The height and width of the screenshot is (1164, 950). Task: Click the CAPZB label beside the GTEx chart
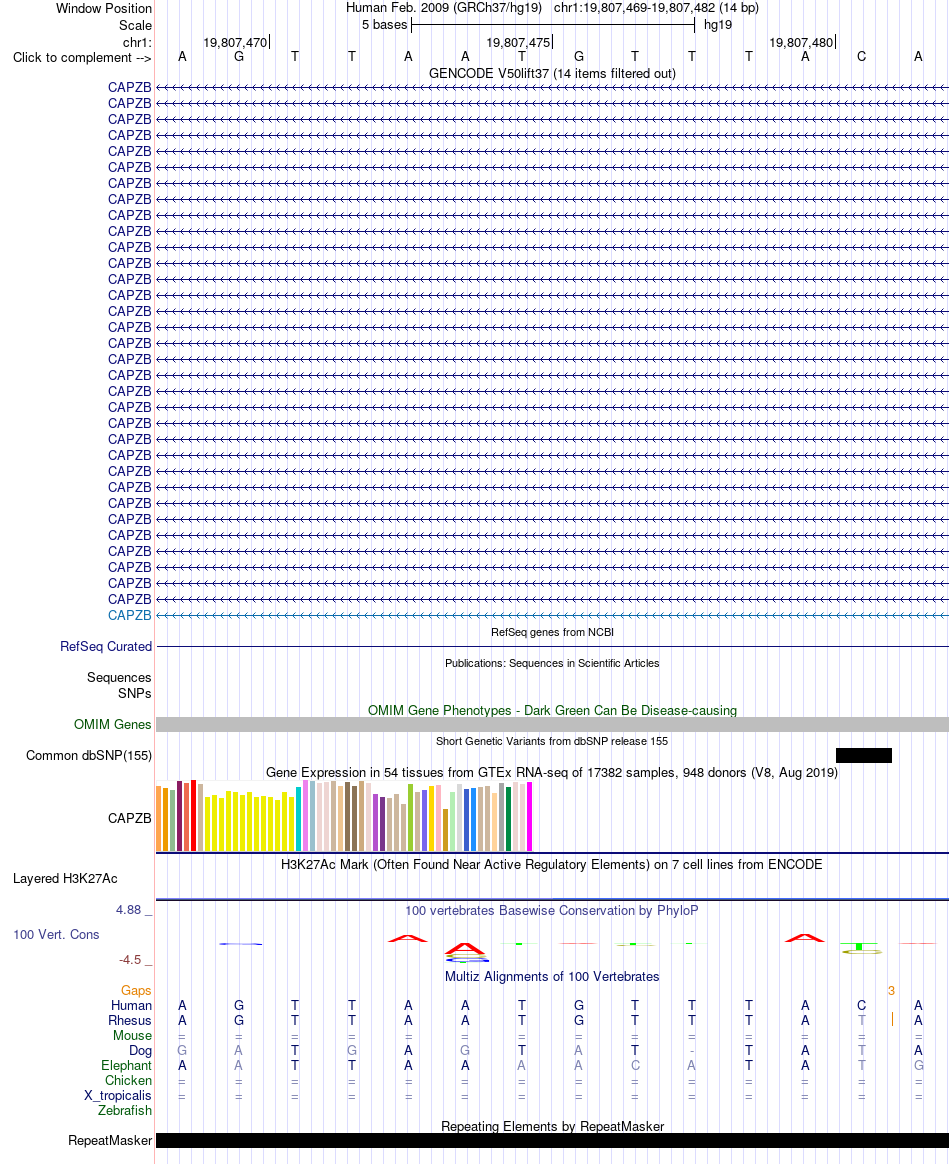click(129, 818)
